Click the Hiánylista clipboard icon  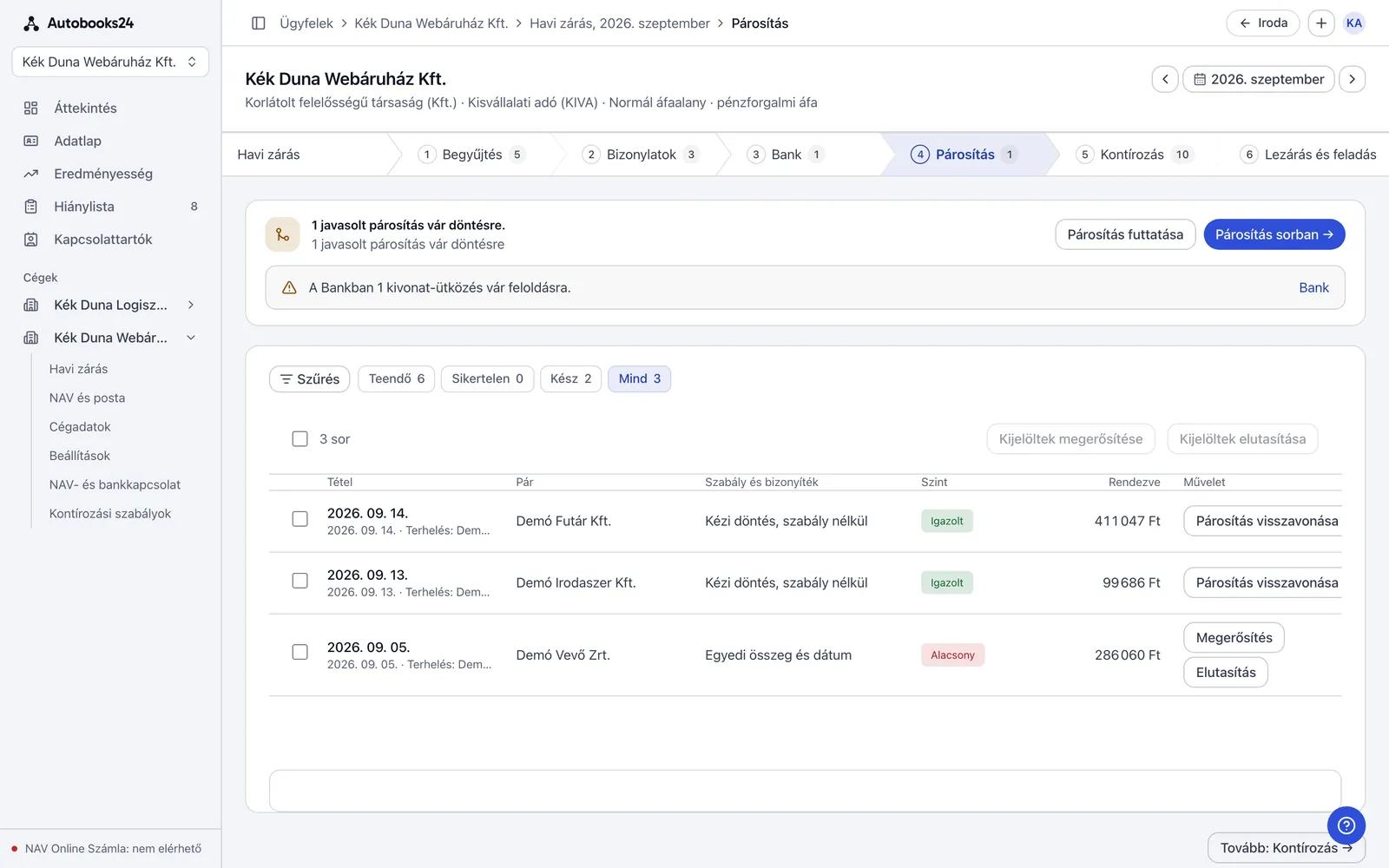click(x=31, y=207)
